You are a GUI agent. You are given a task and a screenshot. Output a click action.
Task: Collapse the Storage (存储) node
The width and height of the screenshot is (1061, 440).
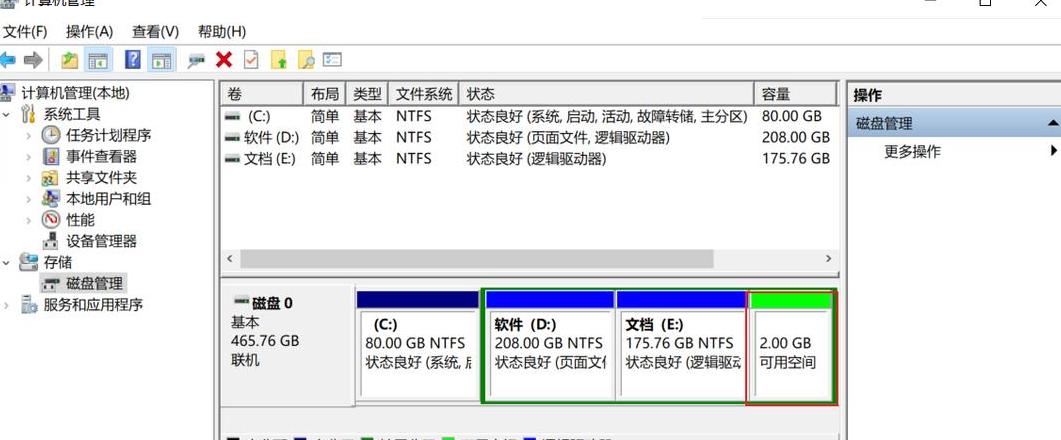click(x=7, y=262)
